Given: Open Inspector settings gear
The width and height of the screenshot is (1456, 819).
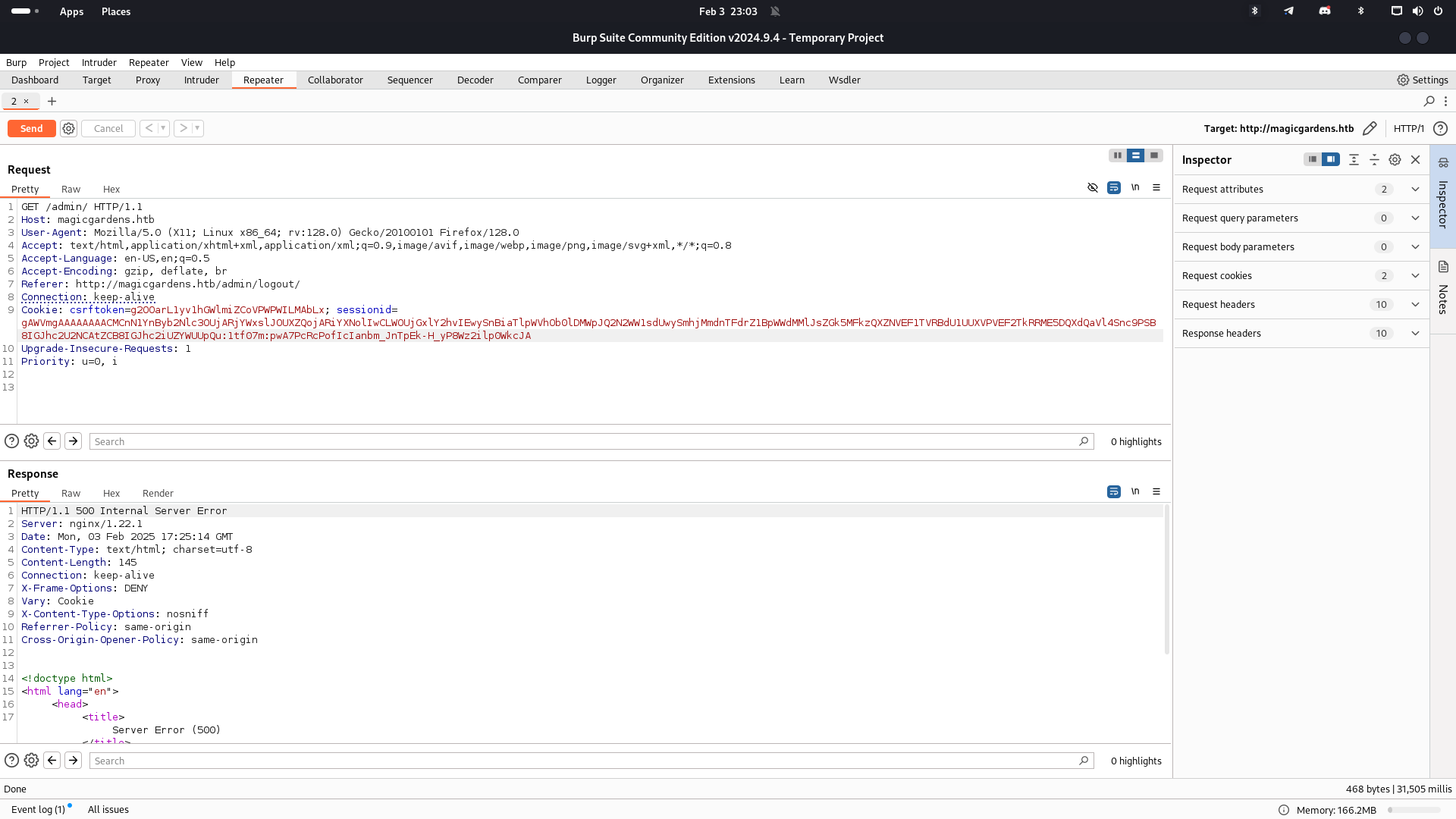Looking at the screenshot, I should 1395,160.
